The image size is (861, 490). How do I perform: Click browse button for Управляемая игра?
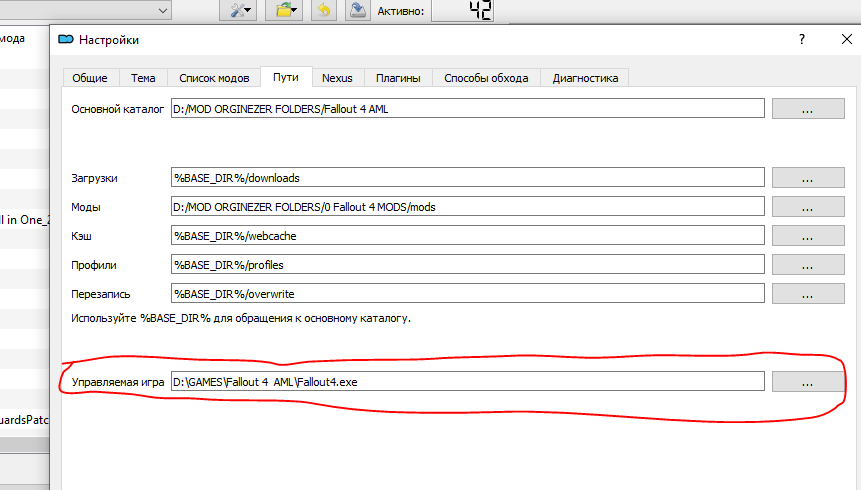pos(807,382)
